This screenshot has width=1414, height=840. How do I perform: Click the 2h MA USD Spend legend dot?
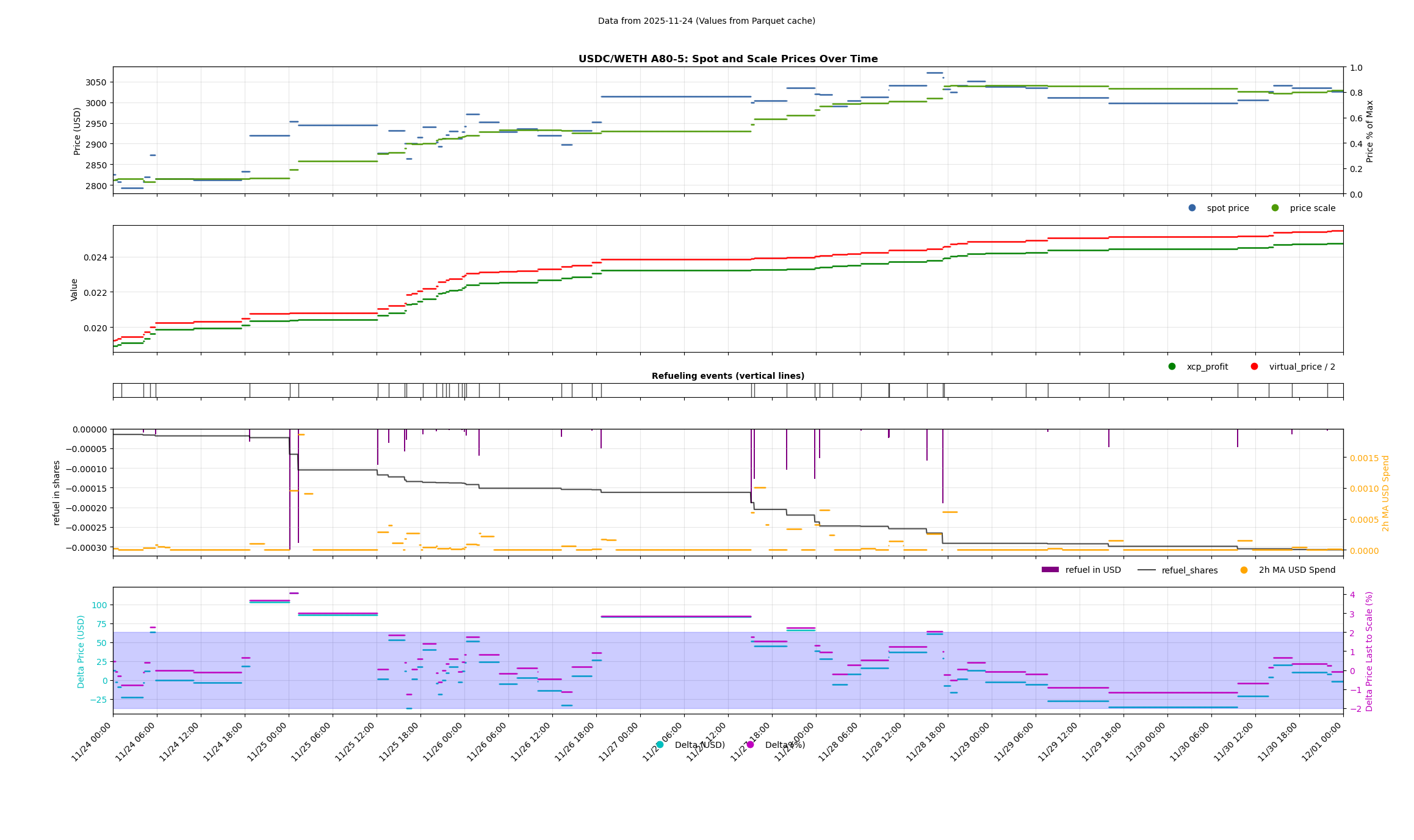click(x=1244, y=570)
